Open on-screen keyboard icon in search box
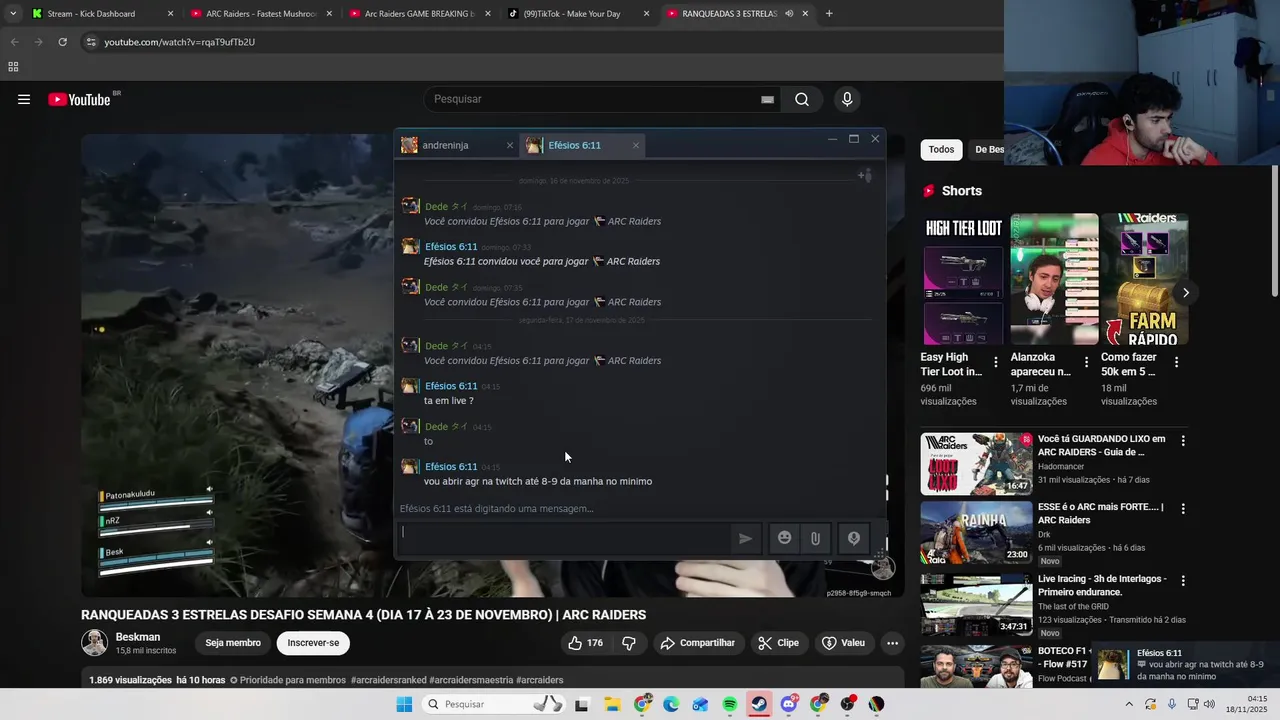 (767, 99)
